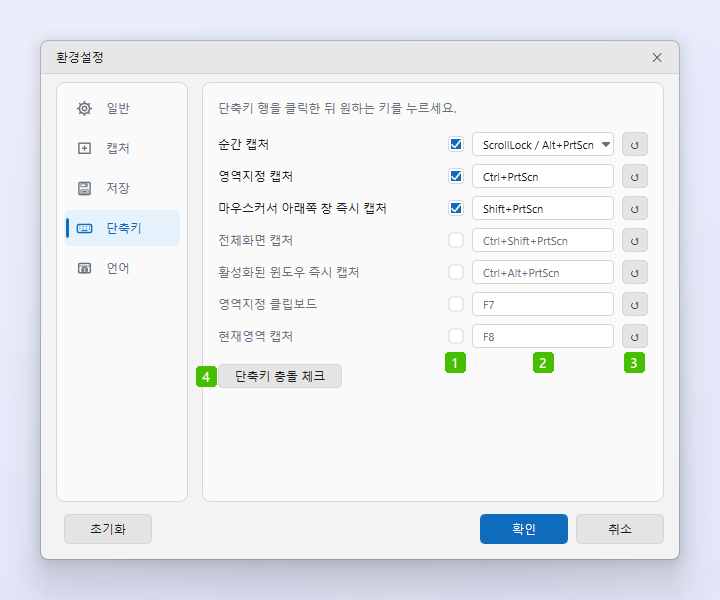Open the 일반 settings gear icon
The width and height of the screenshot is (720, 600).
(x=84, y=108)
